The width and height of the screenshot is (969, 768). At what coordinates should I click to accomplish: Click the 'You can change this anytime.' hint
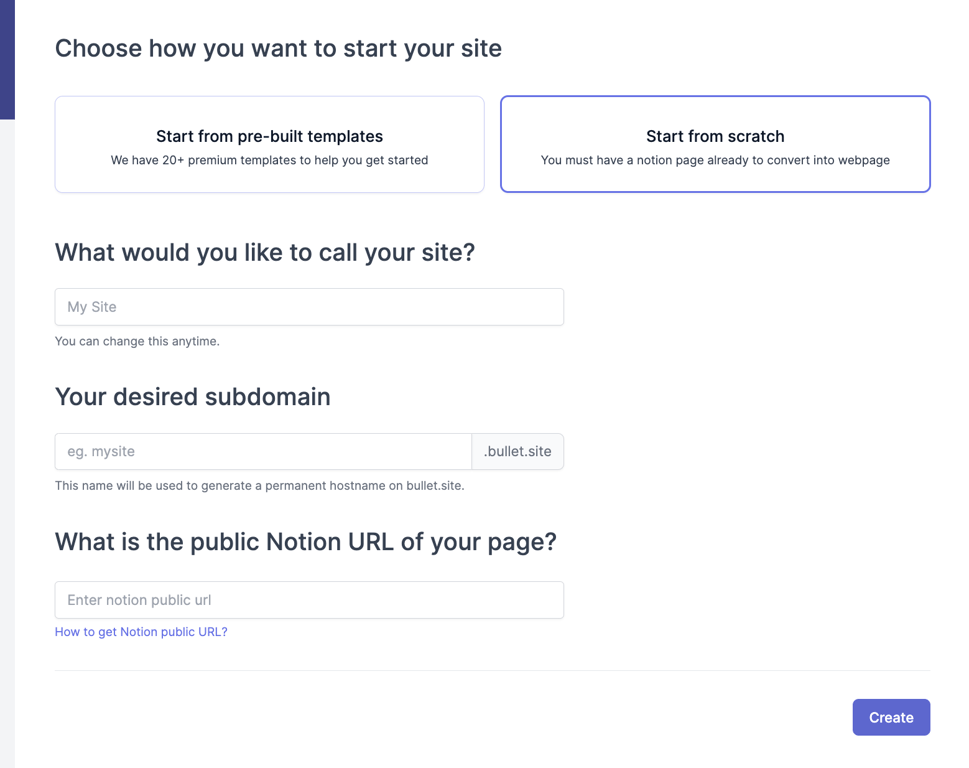(x=137, y=341)
